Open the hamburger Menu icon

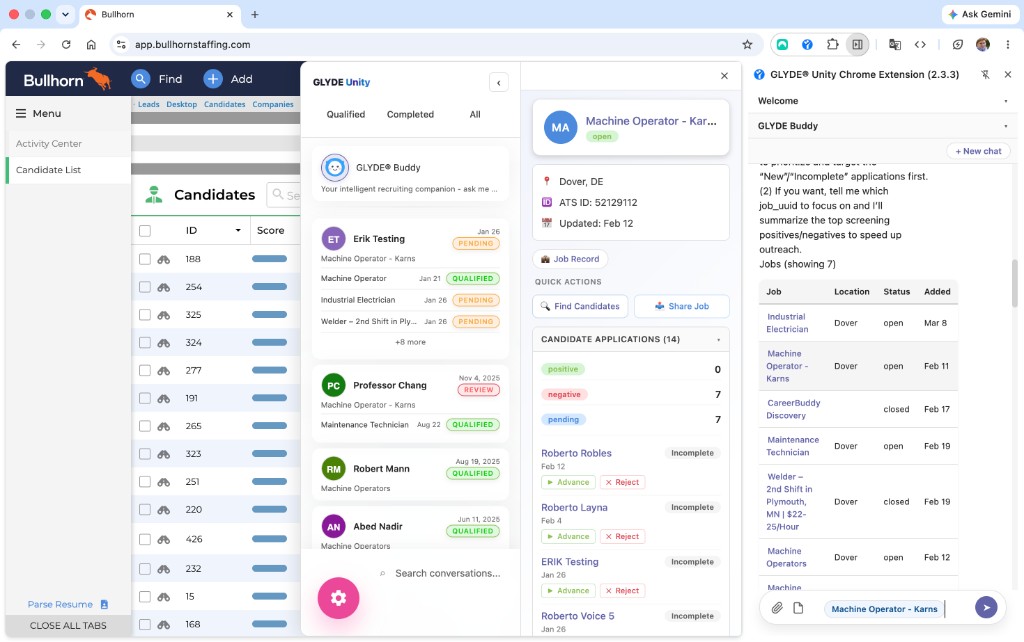[x=21, y=114]
